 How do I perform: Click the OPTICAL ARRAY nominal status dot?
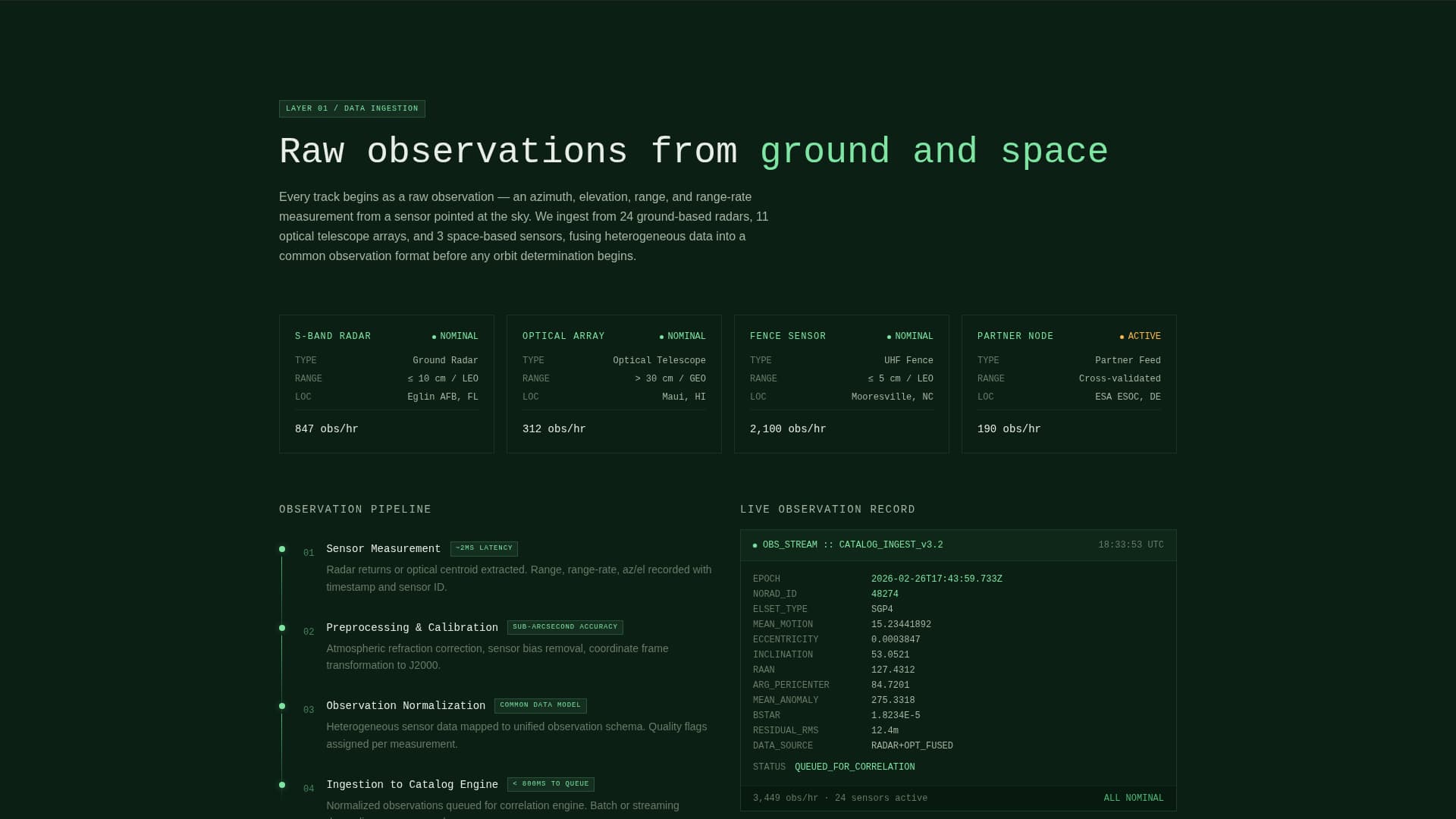(x=661, y=336)
